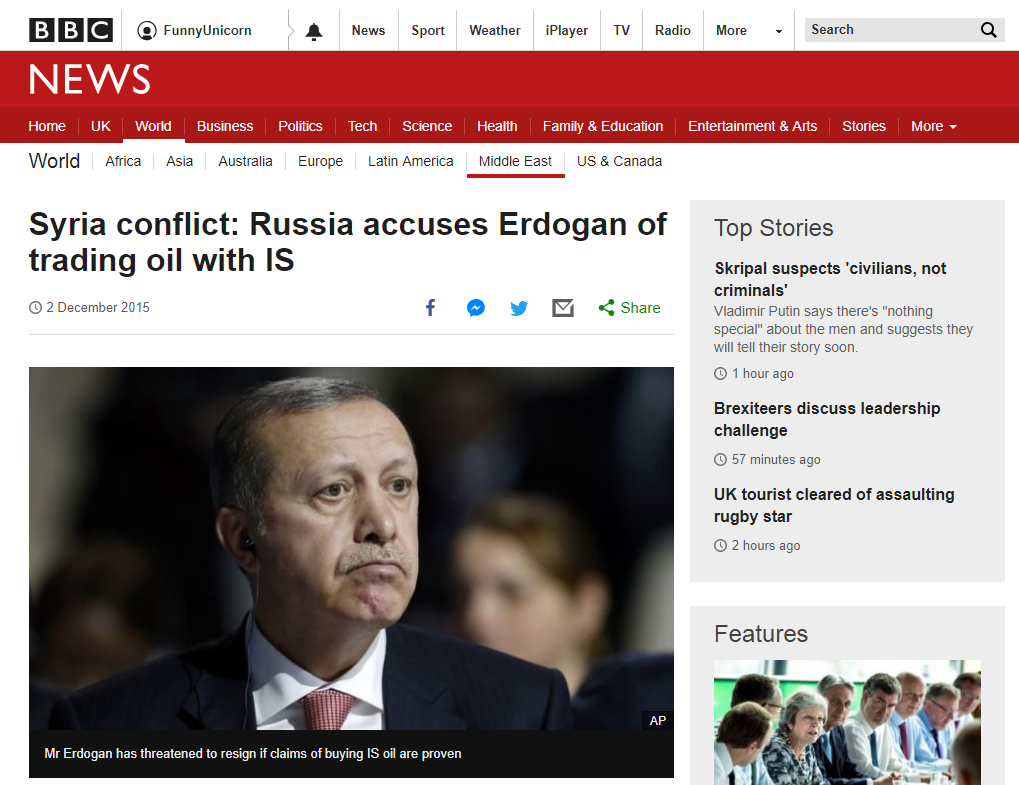
Task: Click the Top Stories heading
Action: coord(773,228)
